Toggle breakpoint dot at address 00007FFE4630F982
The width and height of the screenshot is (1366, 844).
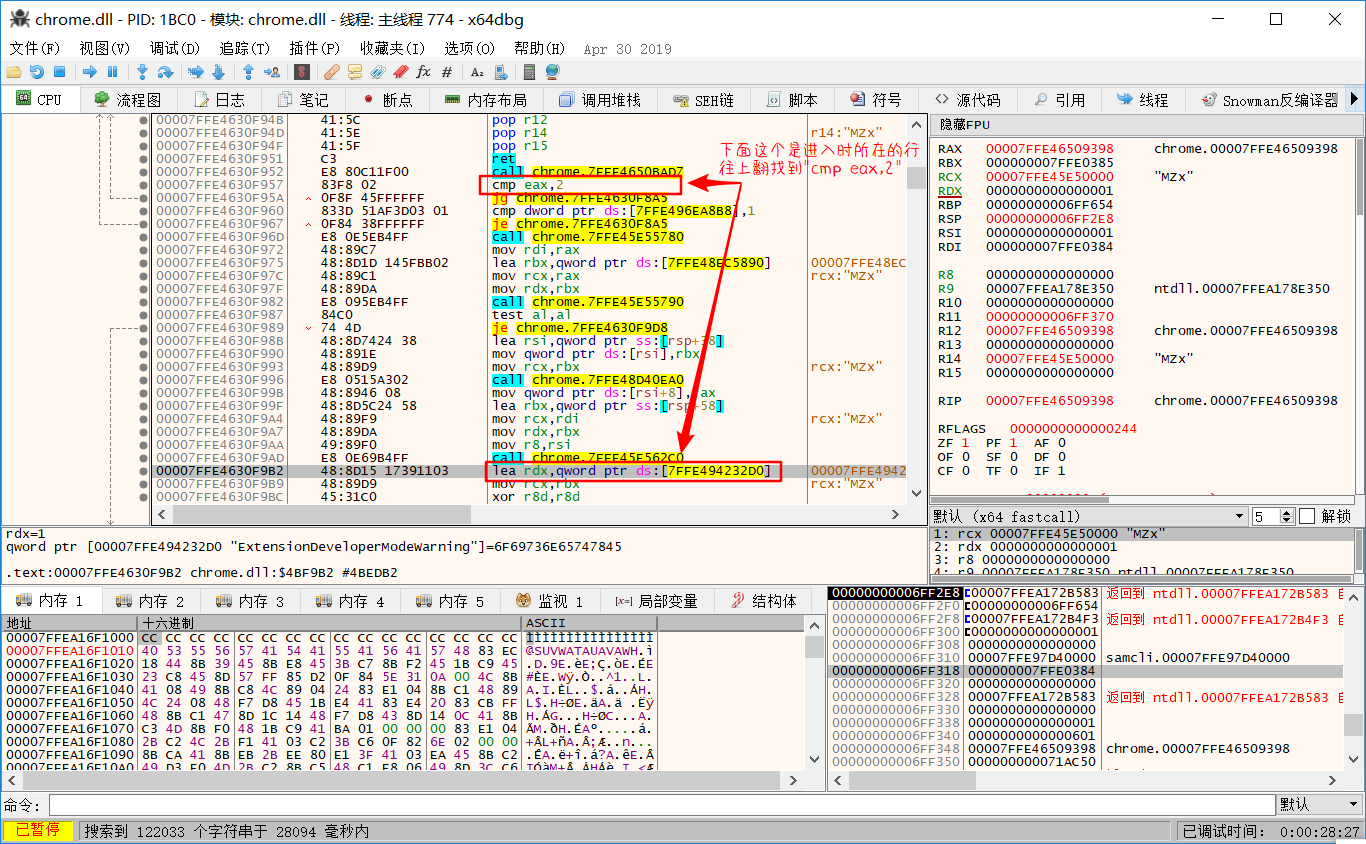[x=144, y=302]
